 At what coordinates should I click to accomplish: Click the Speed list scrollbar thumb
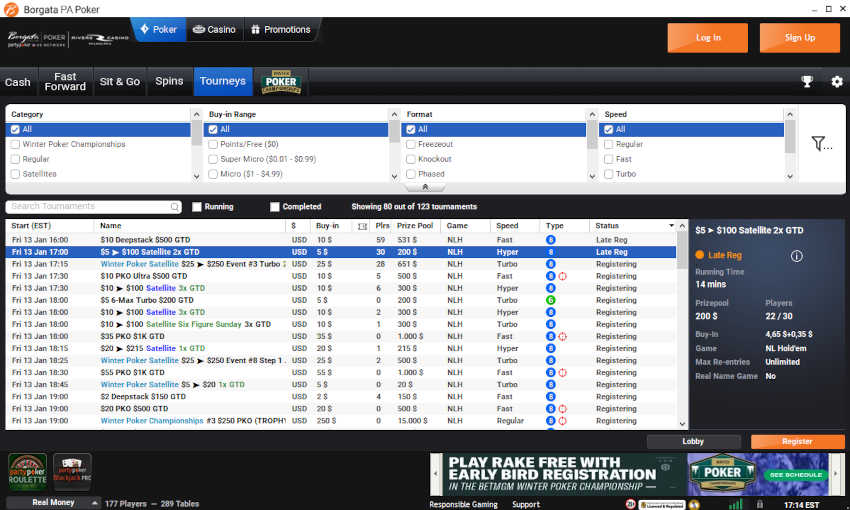click(x=790, y=137)
